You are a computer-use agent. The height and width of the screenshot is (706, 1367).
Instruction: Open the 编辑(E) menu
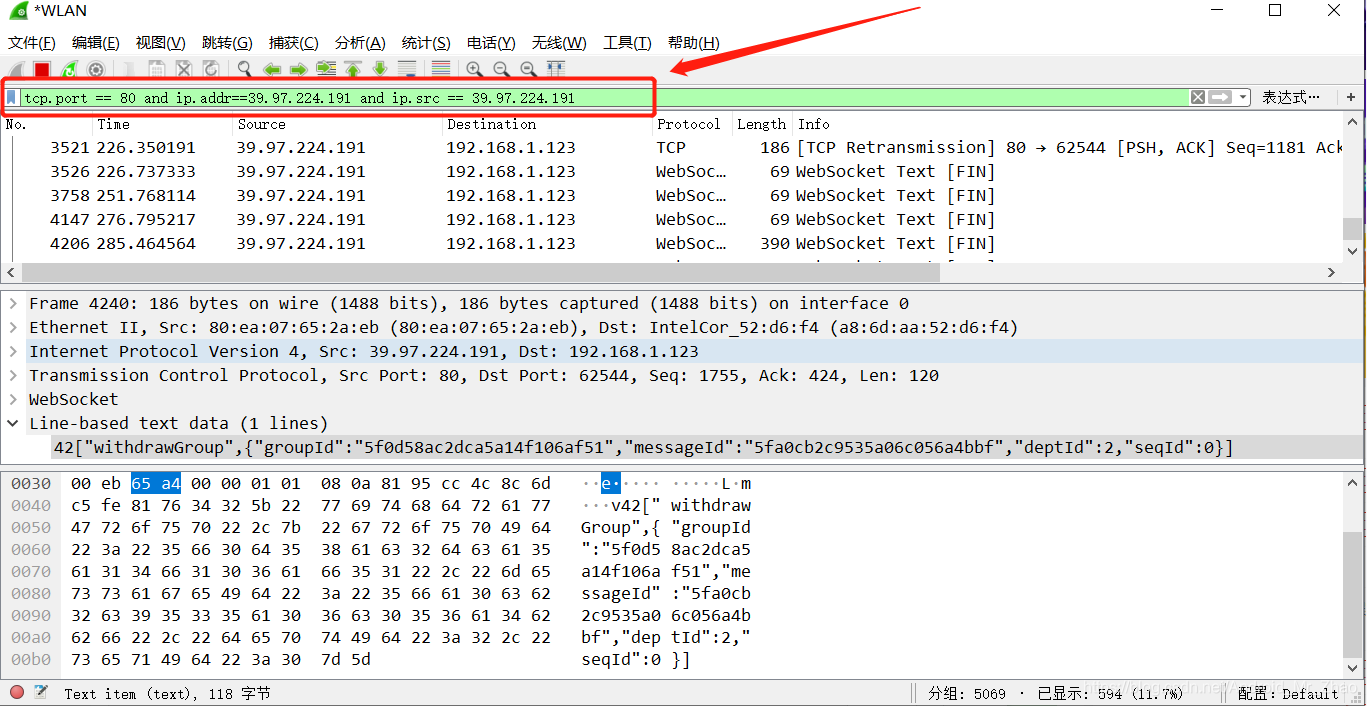pos(96,43)
